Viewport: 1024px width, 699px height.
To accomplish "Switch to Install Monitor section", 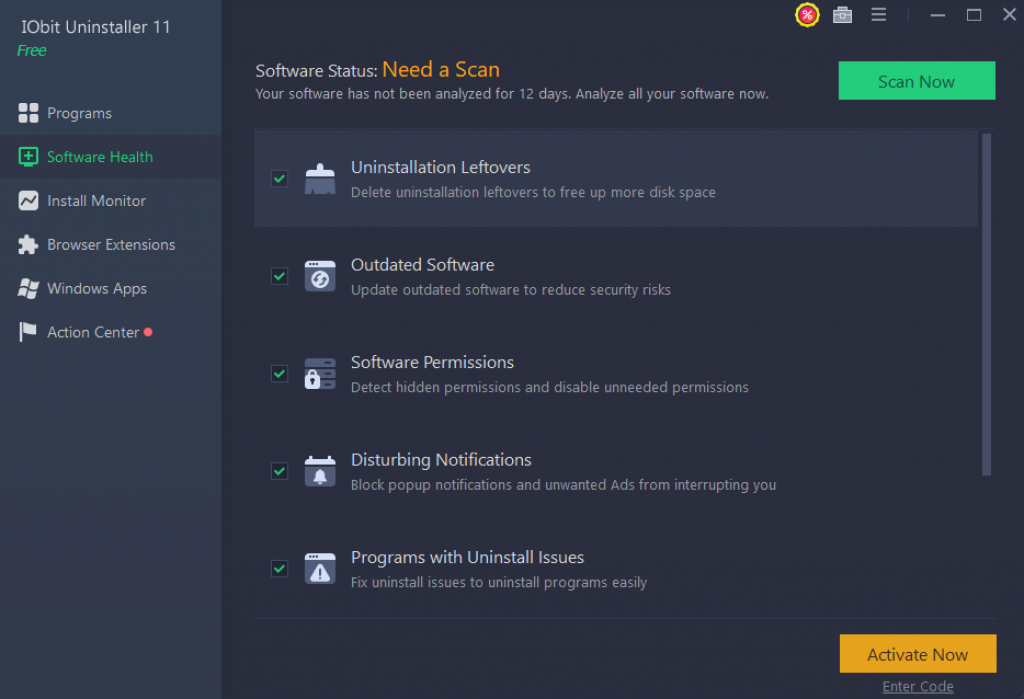I will [x=96, y=201].
